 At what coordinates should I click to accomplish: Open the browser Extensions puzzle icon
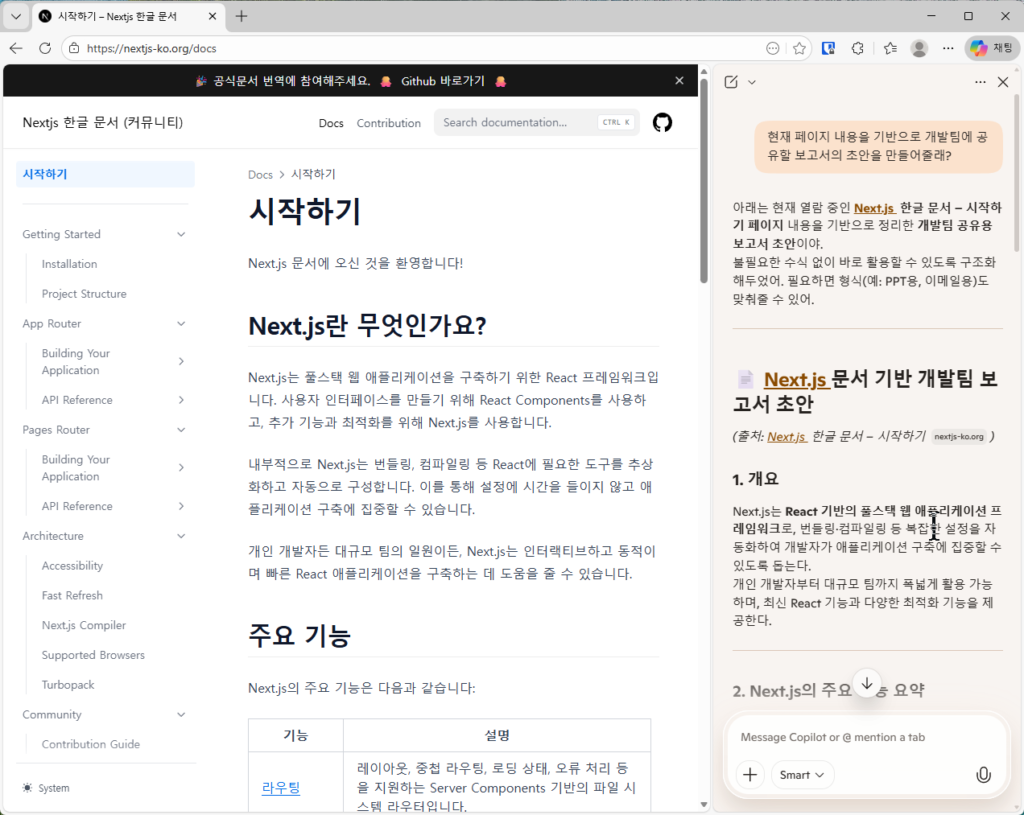[857, 48]
